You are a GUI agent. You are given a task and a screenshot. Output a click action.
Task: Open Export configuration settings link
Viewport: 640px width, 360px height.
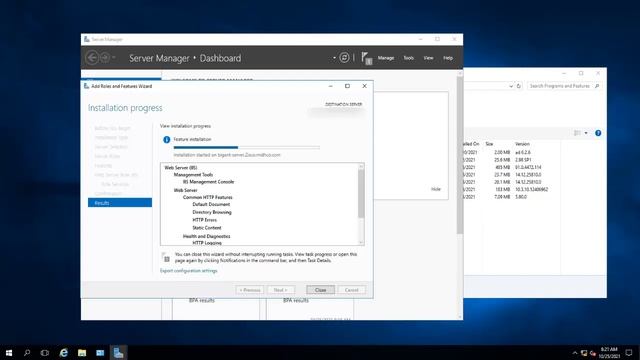pos(189,271)
